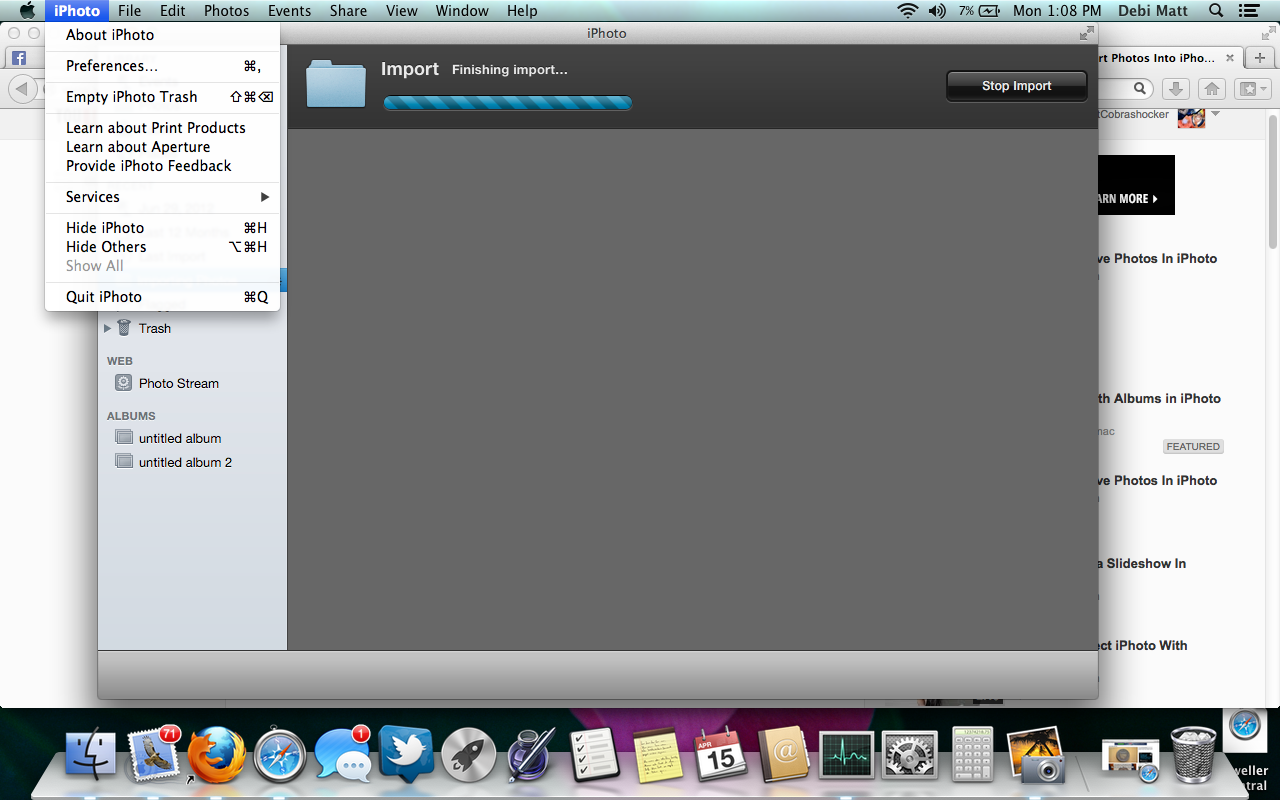1280x800 pixels.
Task: Close the open iPhoto application menu
Action: (x=77, y=11)
